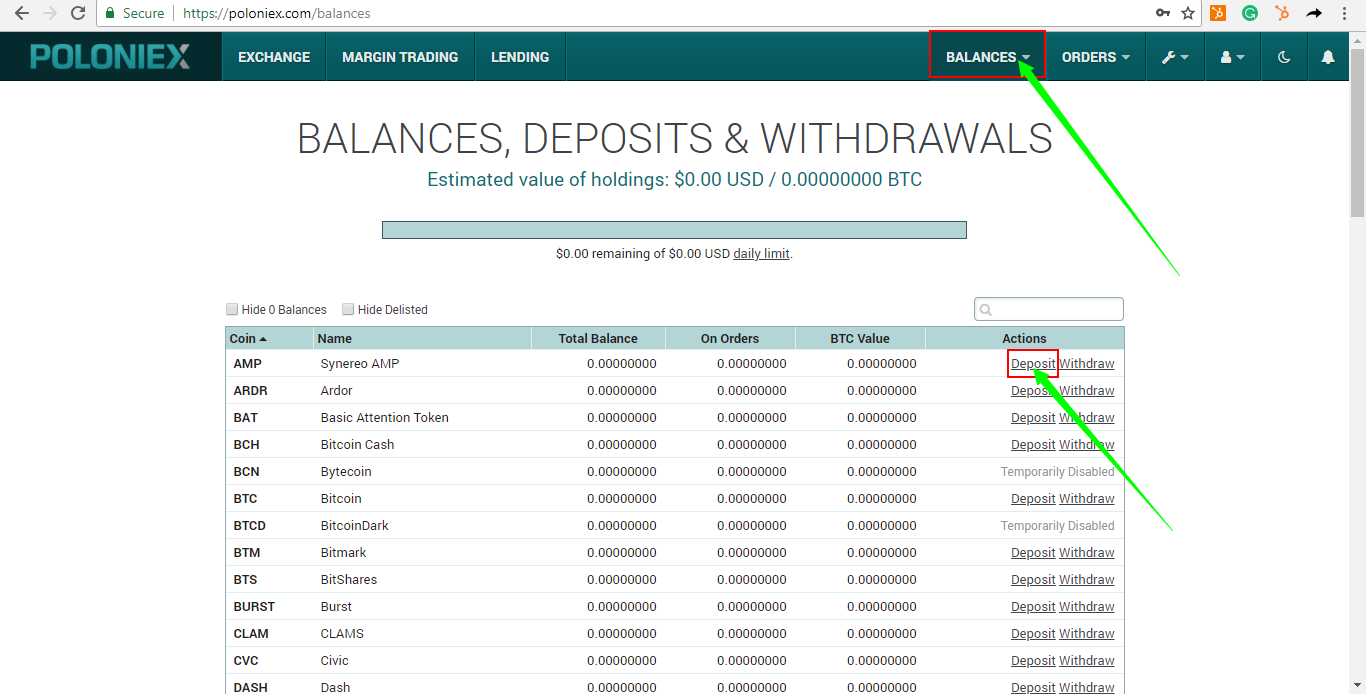Viewport: 1366px width, 694px height.
Task: Select the BTC coin cell
Action: tap(245, 499)
